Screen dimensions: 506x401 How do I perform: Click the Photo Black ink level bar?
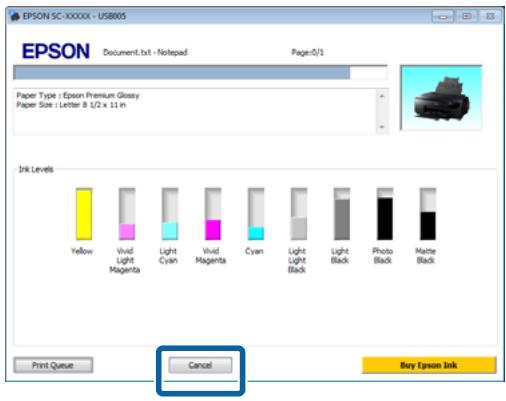pos(385,214)
